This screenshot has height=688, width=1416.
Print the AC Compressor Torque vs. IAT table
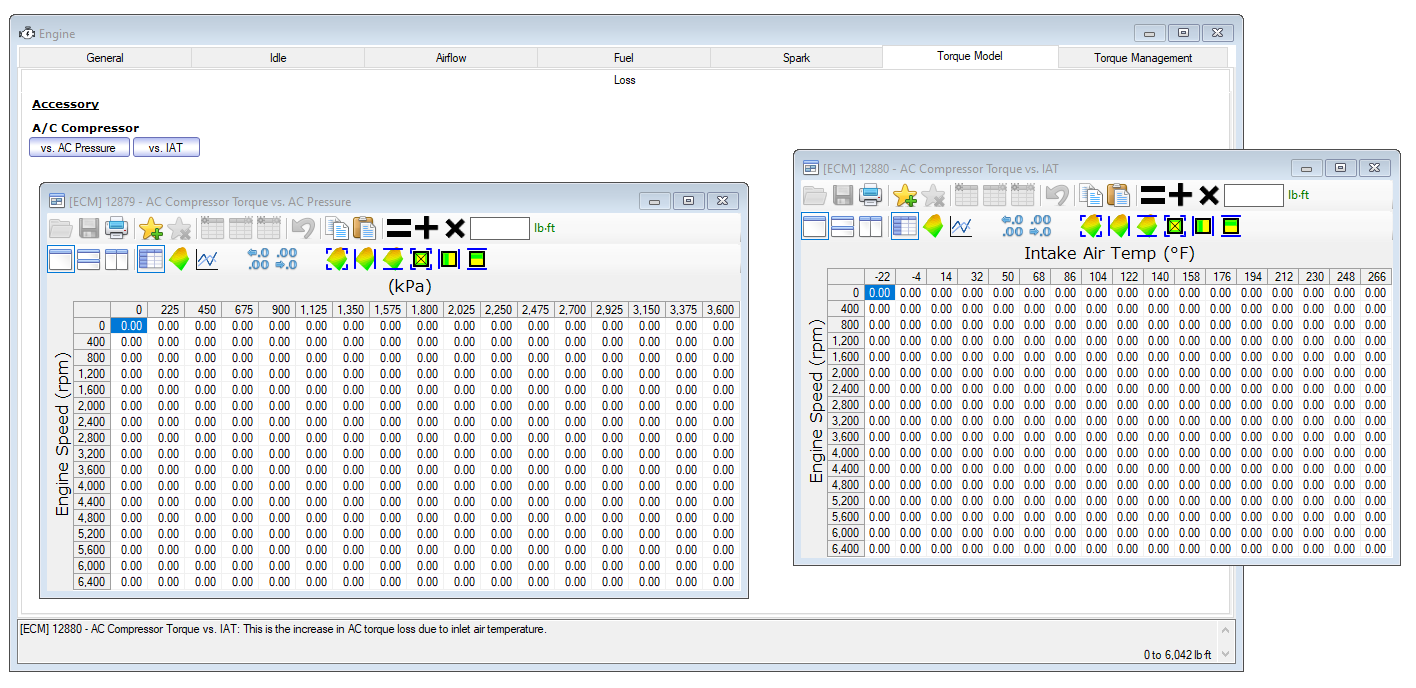click(x=871, y=195)
